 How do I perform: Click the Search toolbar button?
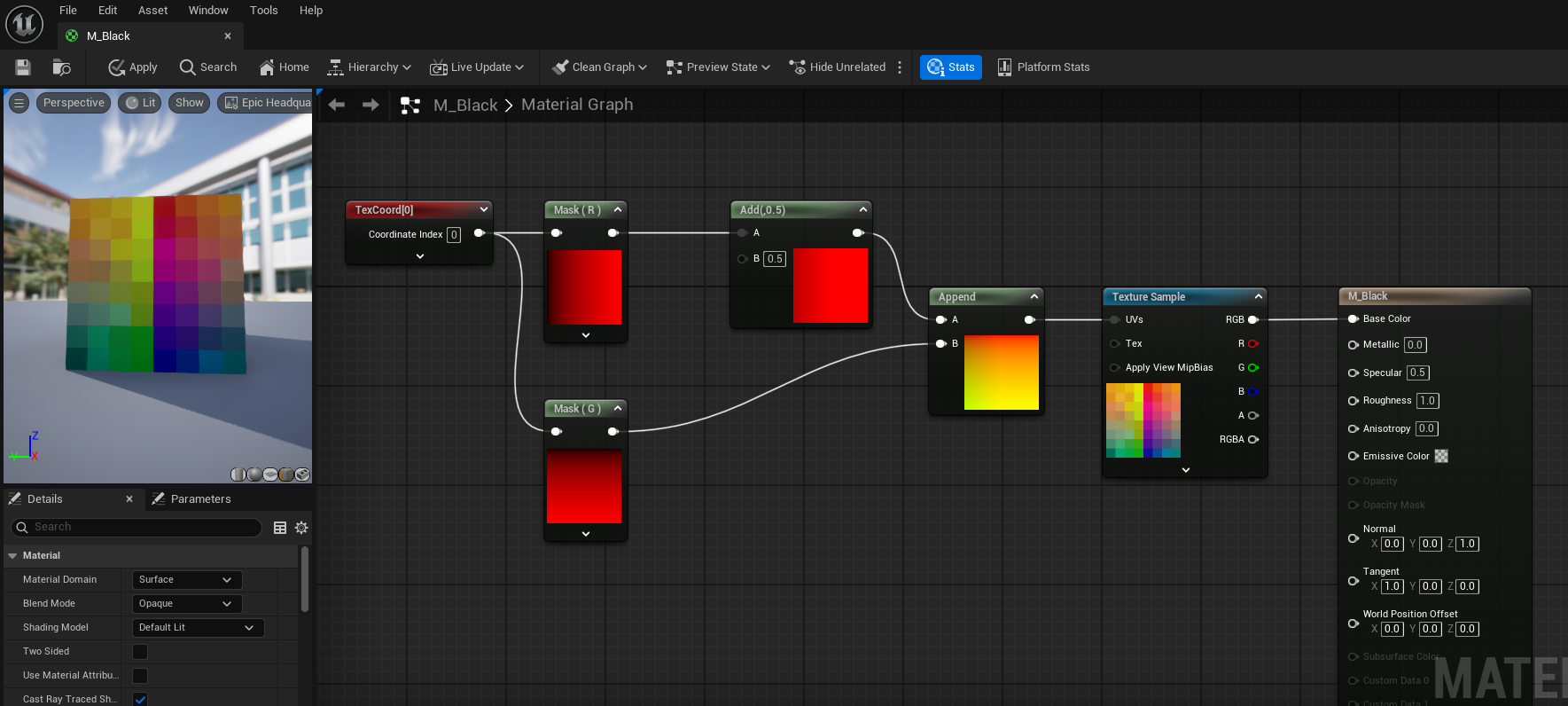click(x=208, y=67)
